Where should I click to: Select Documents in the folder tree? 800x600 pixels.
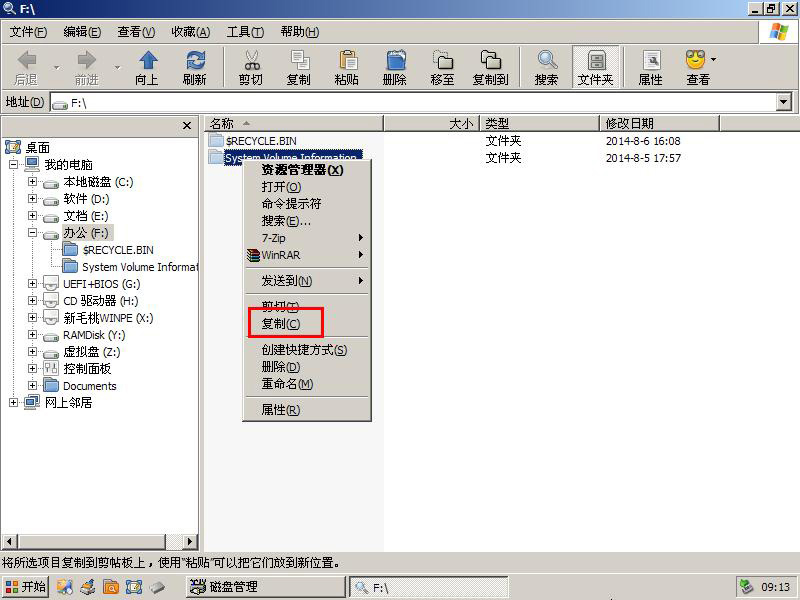tap(90, 386)
